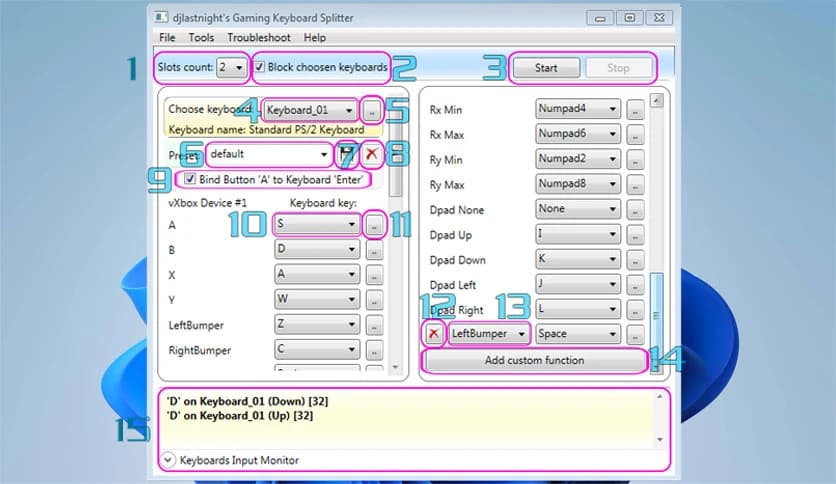Remove the LeftBumper custom function with red X
This screenshot has height=484, width=836.
click(434, 333)
